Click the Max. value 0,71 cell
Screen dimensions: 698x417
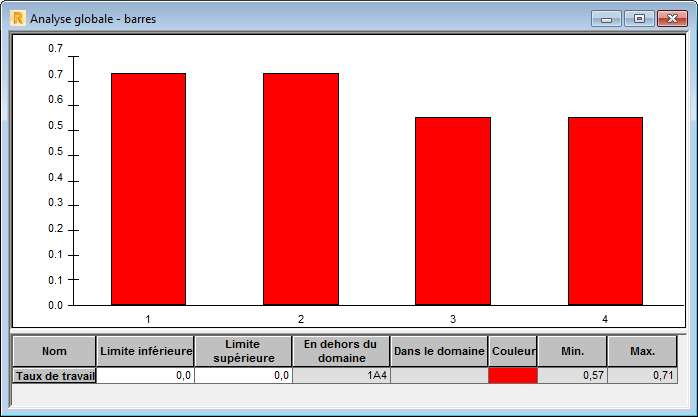(x=642, y=376)
